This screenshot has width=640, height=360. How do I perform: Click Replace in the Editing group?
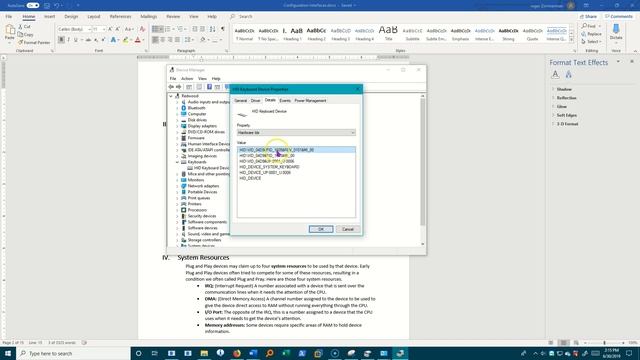click(x=592, y=34)
